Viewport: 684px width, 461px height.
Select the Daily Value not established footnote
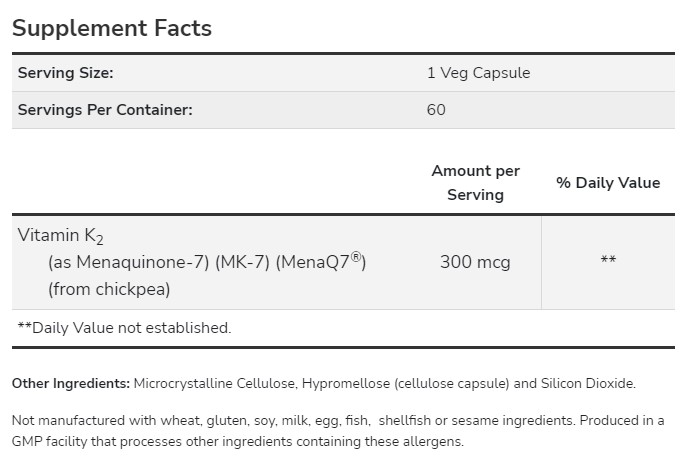tap(125, 327)
